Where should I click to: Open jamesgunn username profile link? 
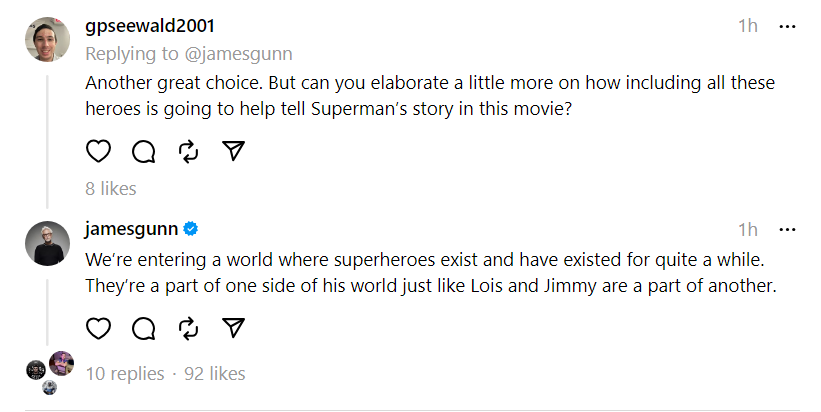[x=131, y=230]
